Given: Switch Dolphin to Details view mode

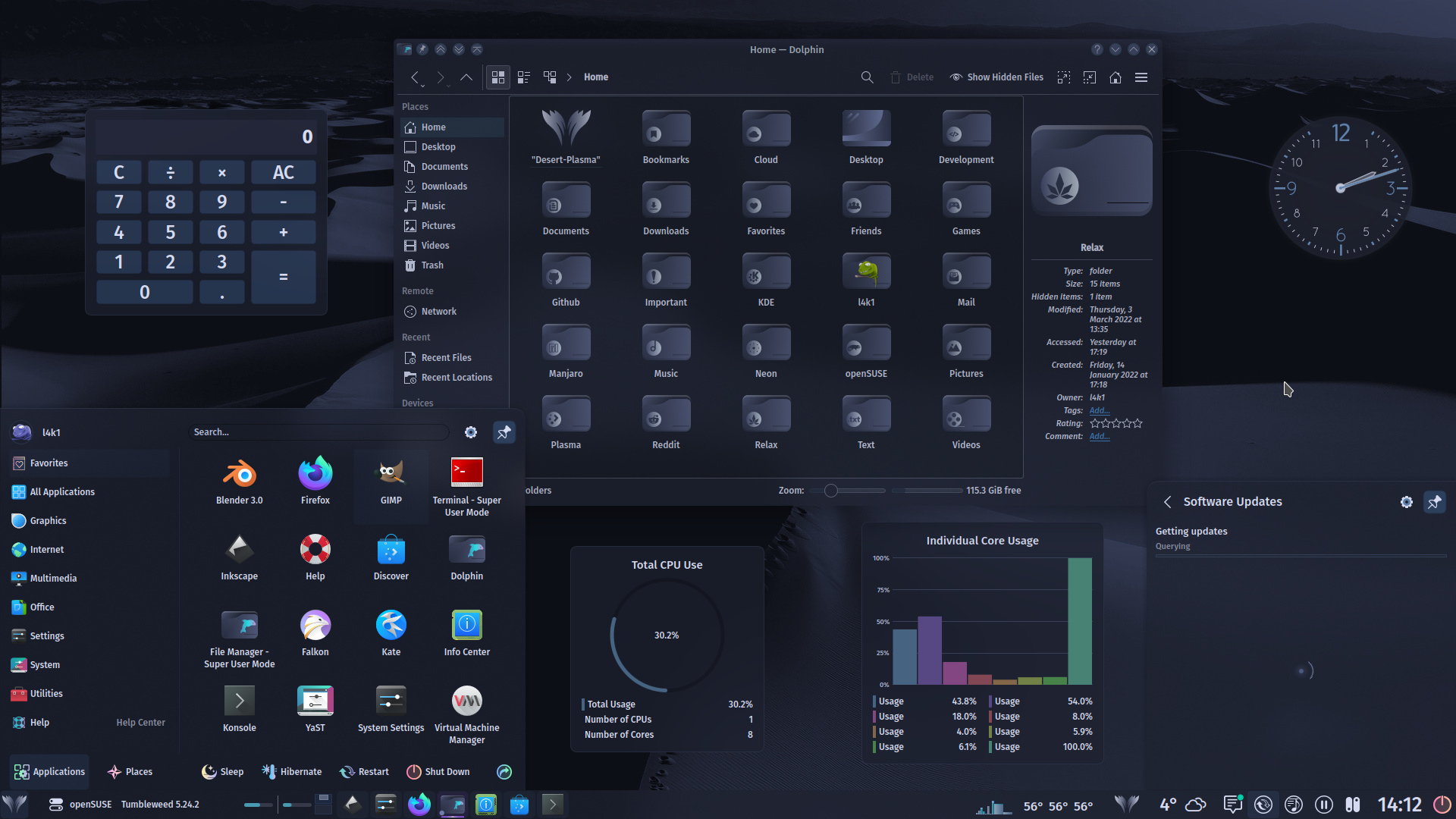Looking at the screenshot, I should point(550,77).
